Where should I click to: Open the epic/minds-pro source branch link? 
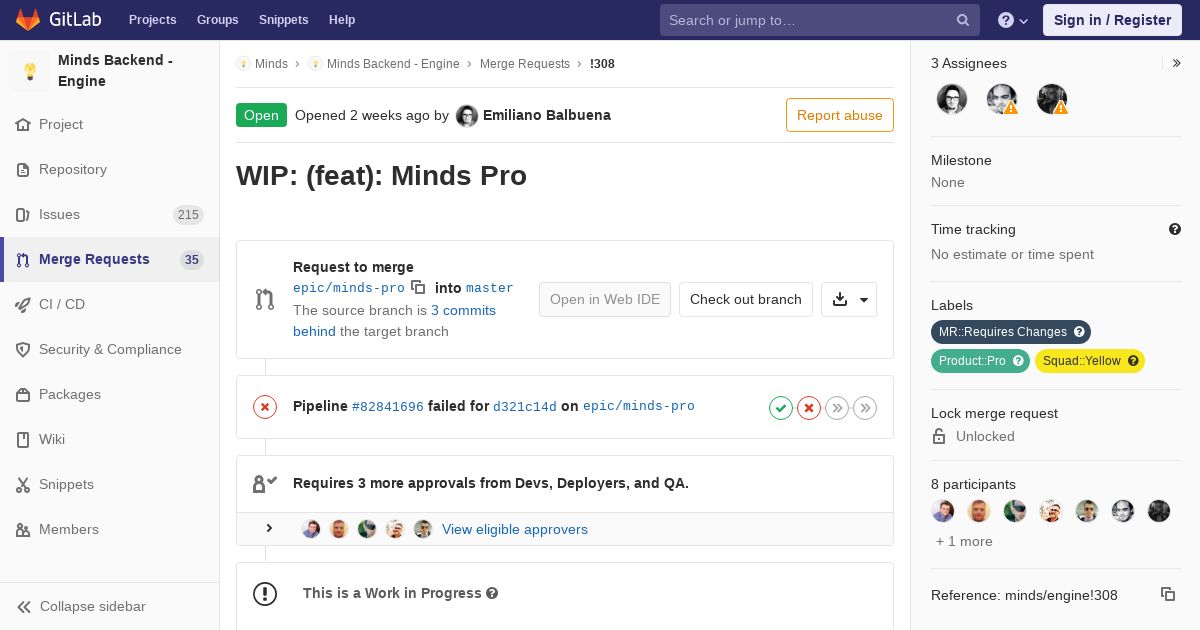349,288
